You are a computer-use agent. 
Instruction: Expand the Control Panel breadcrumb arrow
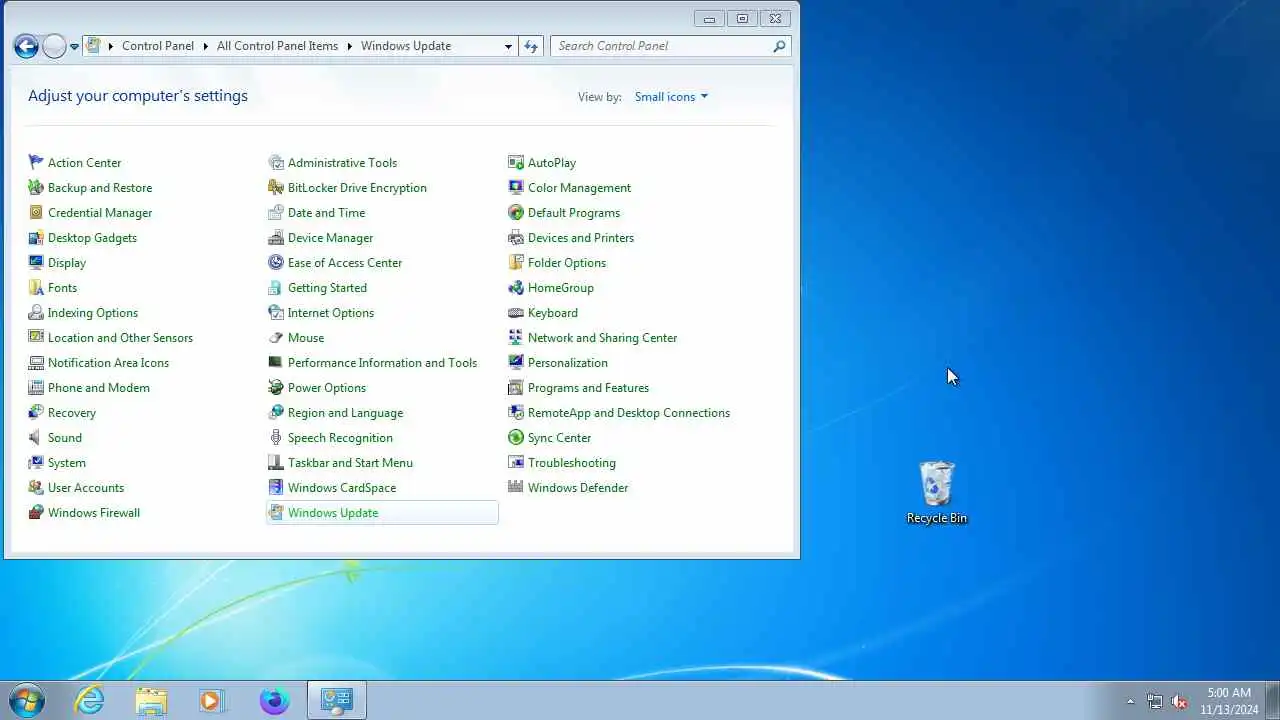[206, 46]
